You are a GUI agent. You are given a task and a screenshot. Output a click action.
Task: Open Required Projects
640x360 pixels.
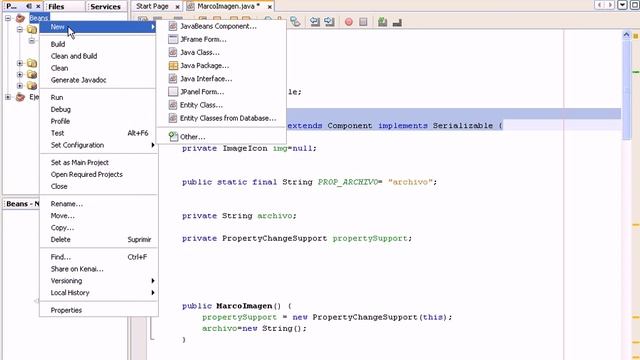[x=98, y=174]
